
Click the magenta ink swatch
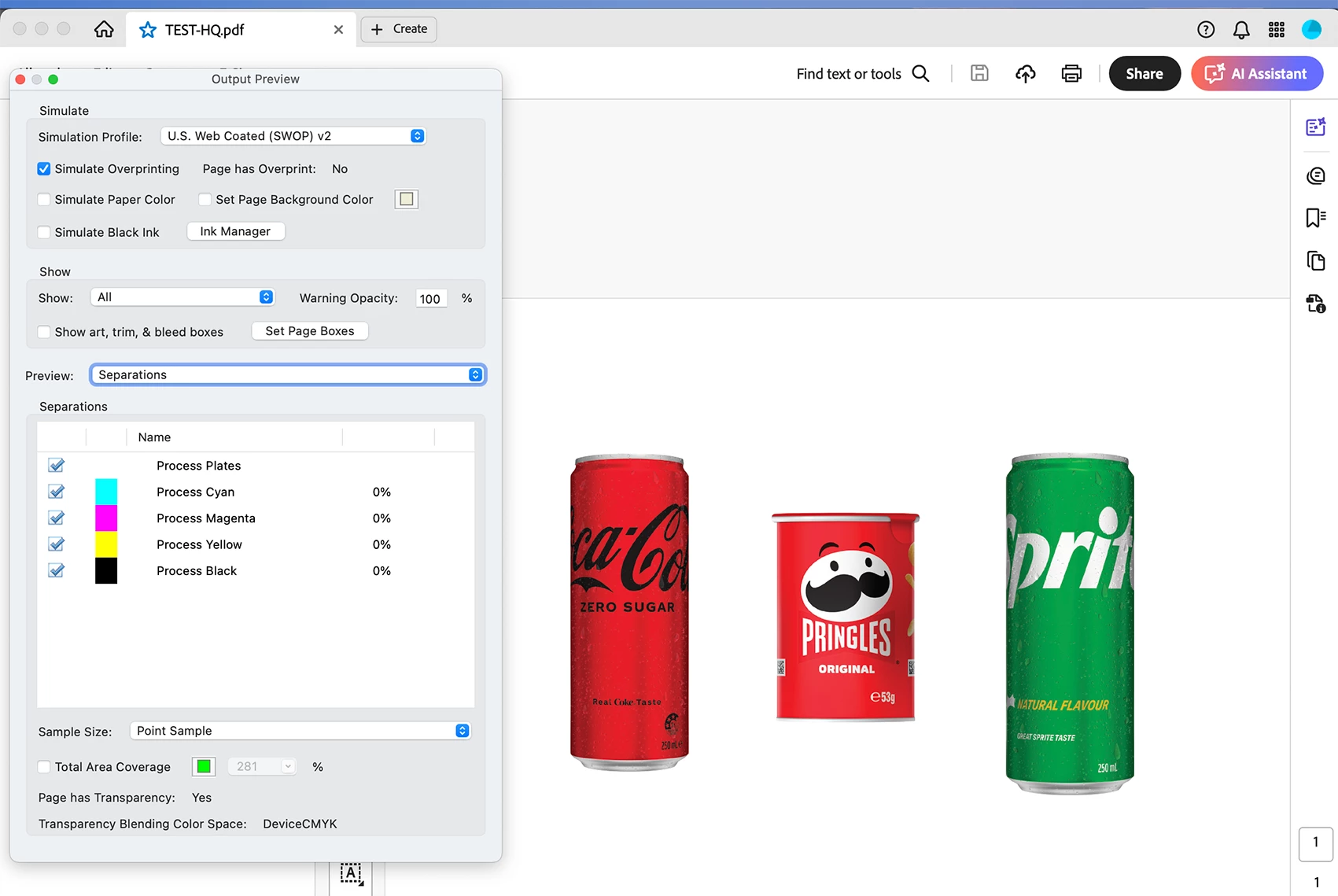click(x=106, y=518)
